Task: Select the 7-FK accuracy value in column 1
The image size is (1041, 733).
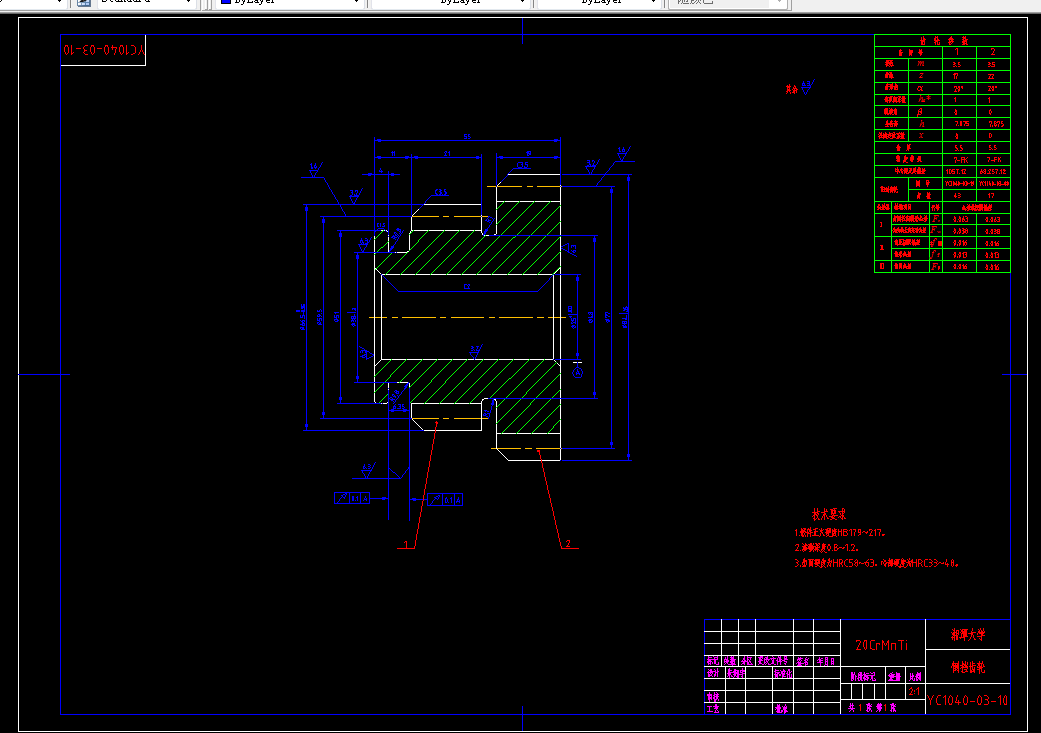Action: pyautogui.click(x=960, y=159)
